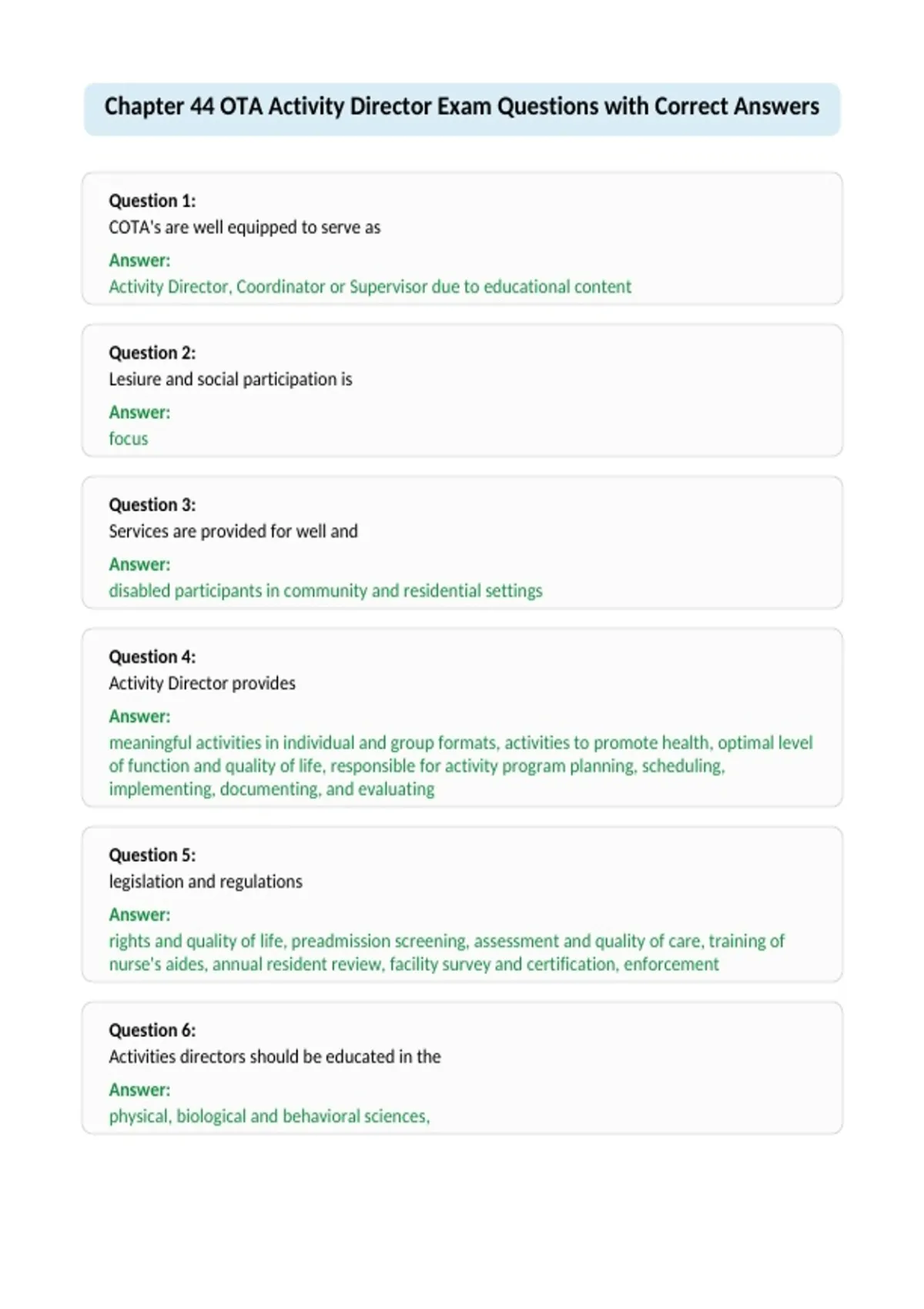Click the Question 6 Answer label
Viewport: 924px width, 1309px height.
click(139, 1090)
